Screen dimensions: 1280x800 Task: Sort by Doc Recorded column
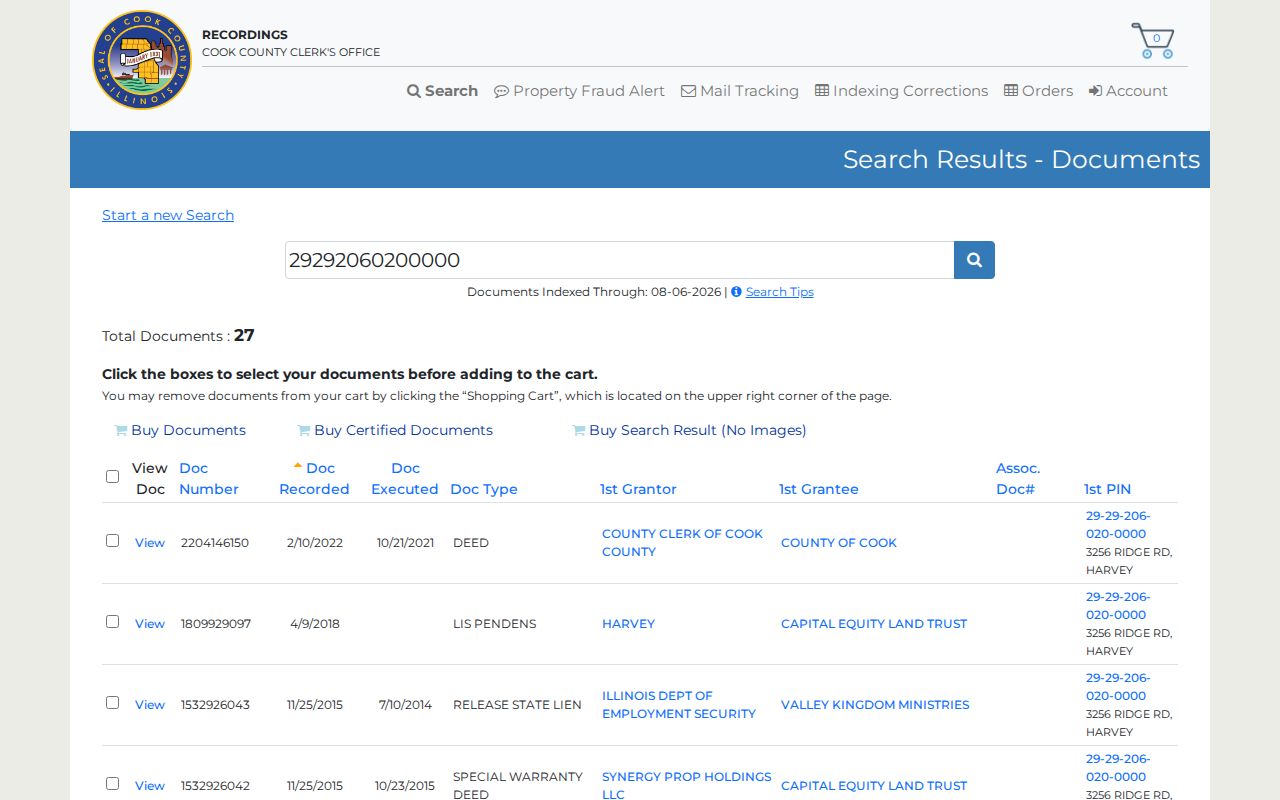(314, 479)
